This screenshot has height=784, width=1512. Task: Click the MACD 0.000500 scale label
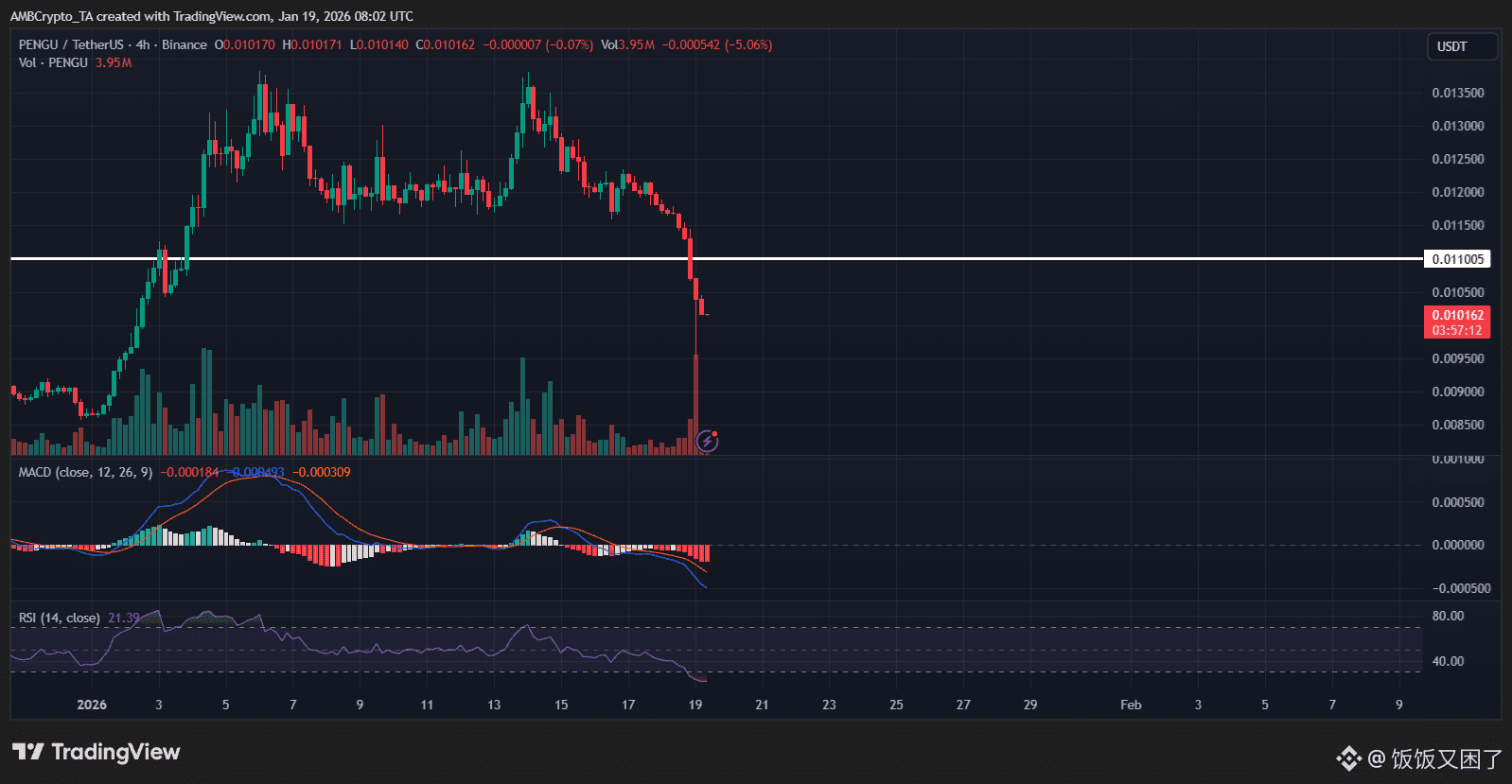point(1457,502)
